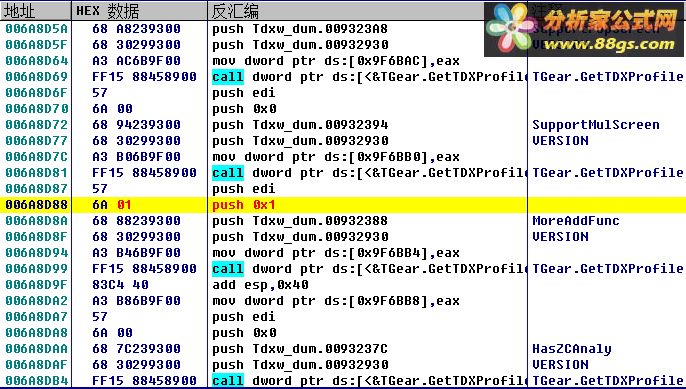The image size is (686, 389).
Task: Select address 006A8D8F
Action: (x=37, y=237)
